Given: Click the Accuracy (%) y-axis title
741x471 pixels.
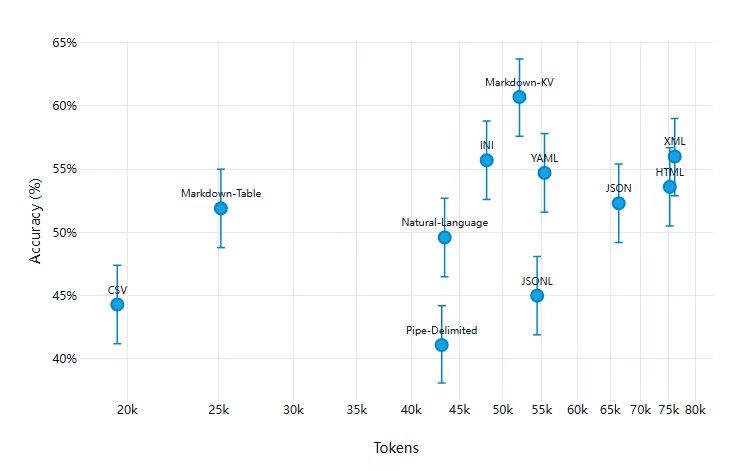Looking at the screenshot, I should 37,226.
